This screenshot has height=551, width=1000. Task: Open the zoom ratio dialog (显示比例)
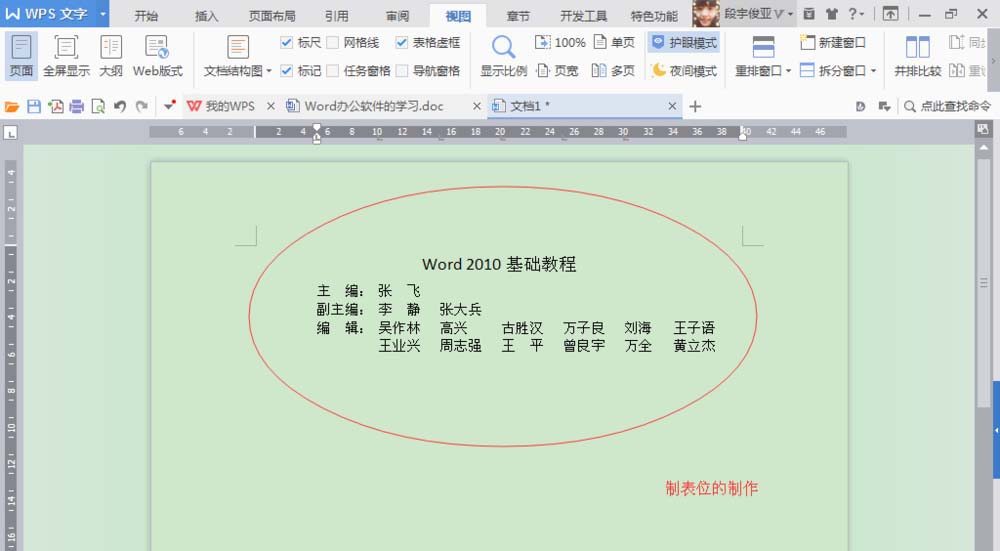(503, 56)
